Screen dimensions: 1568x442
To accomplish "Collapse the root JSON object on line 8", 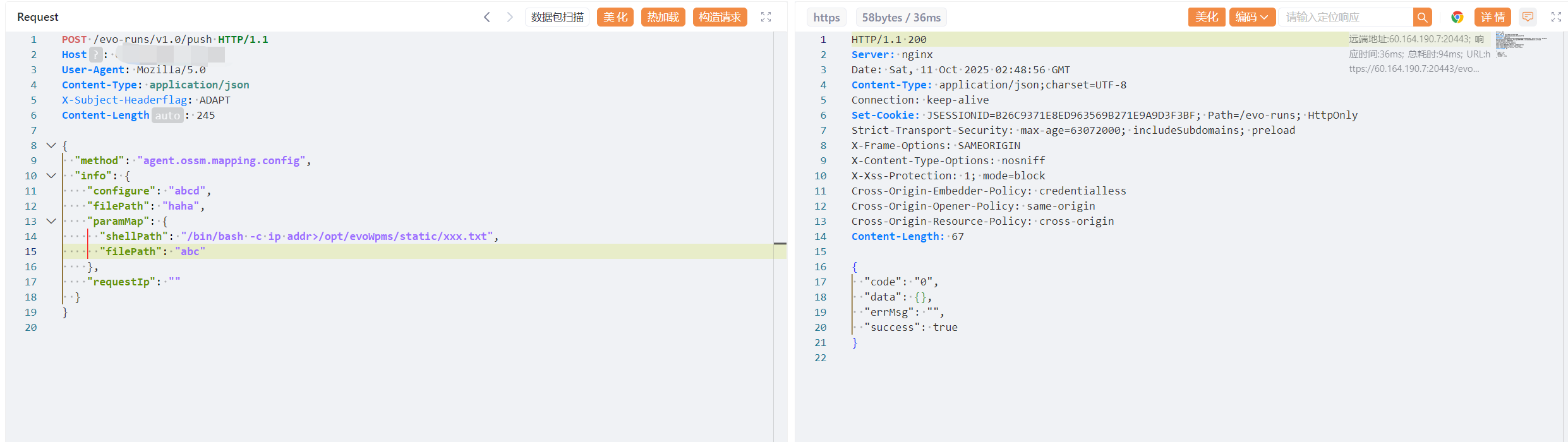I will click(51, 145).
